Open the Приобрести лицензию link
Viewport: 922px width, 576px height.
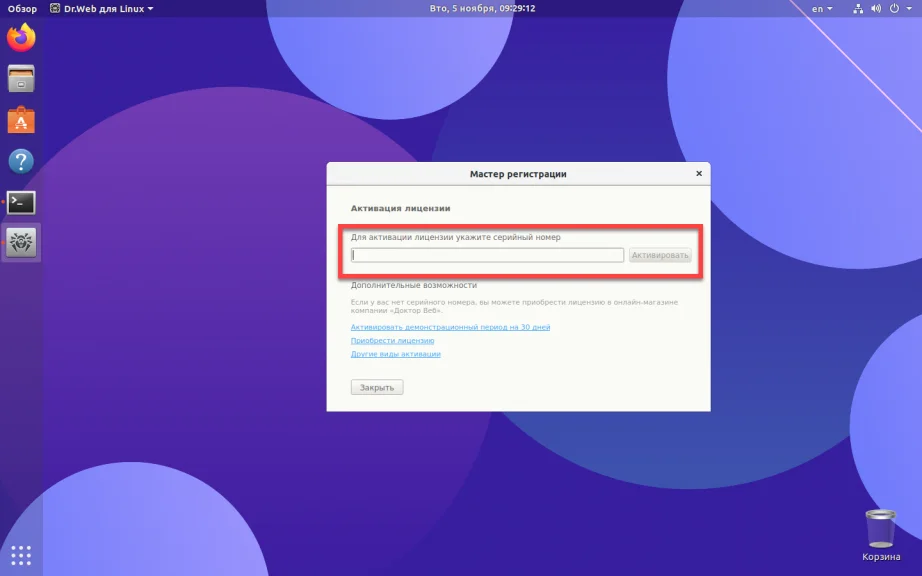click(x=392, y=340)
